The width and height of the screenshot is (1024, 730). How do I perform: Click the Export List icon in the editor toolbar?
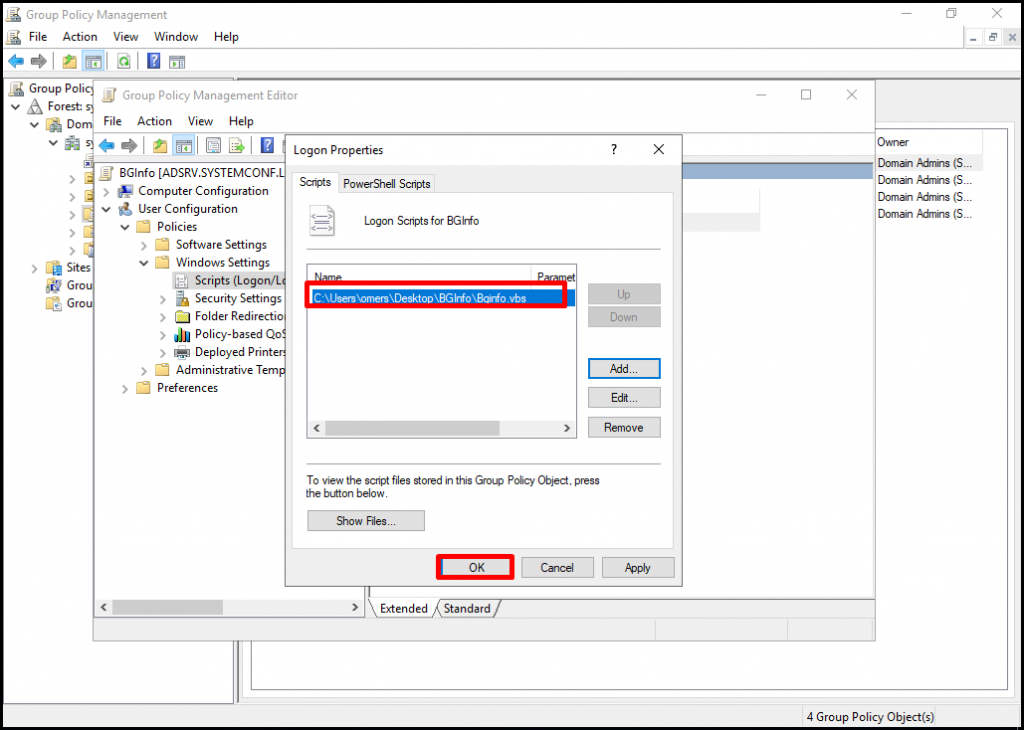[x=238, y=145]
